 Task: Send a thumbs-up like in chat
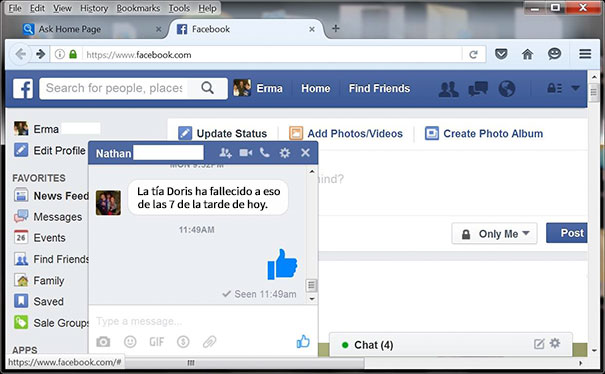[x=303, y=341]
